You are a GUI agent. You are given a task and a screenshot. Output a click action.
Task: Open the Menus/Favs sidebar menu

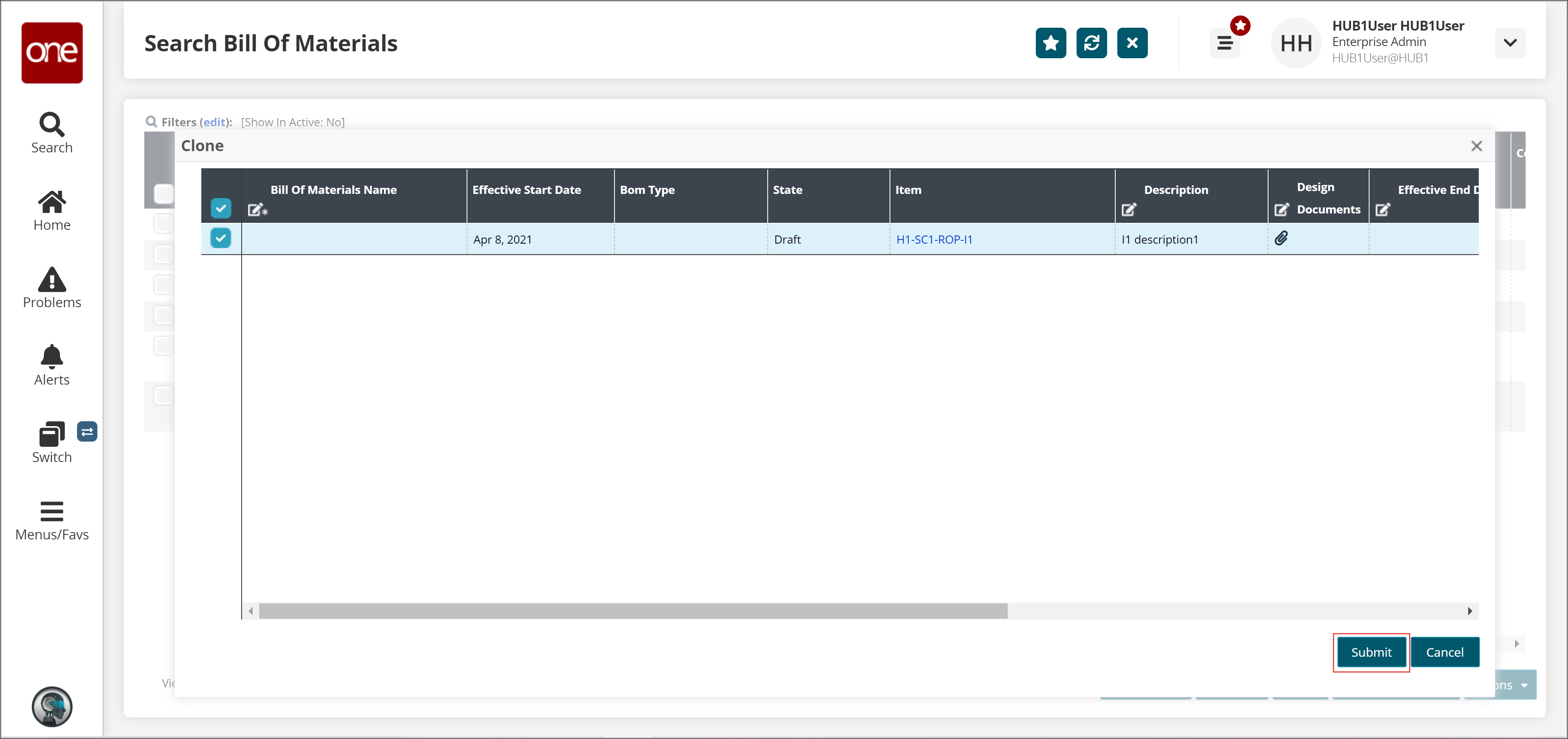[x=52, y=521]
